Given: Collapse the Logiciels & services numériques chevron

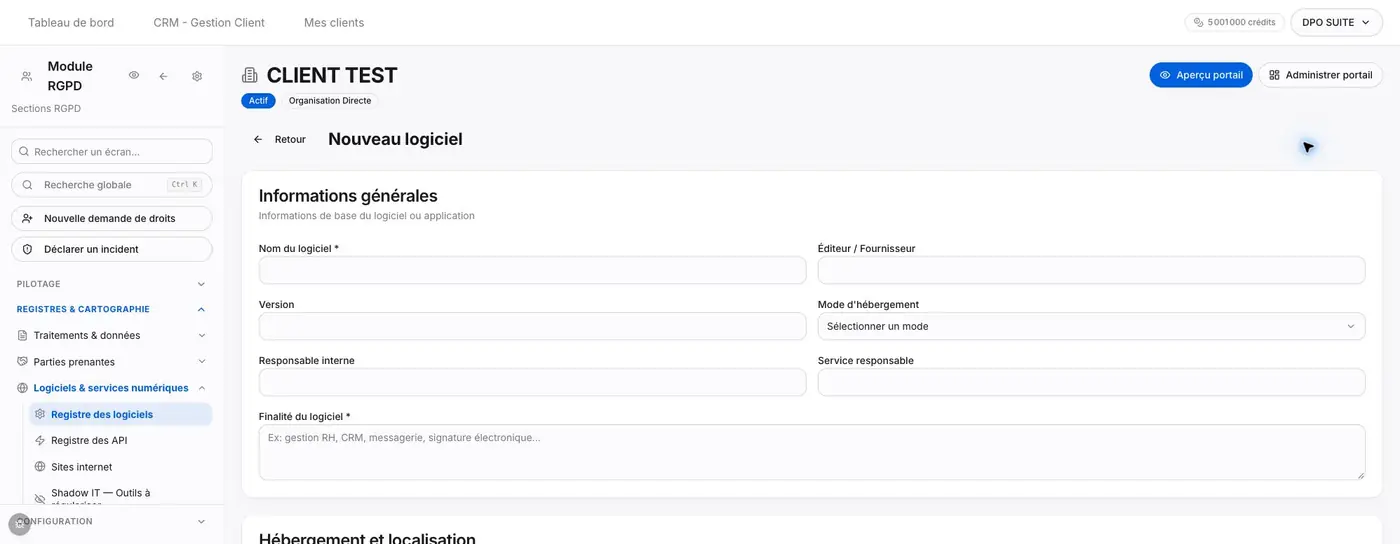Looking at the screenshot, I should click(x=201, y=388).
